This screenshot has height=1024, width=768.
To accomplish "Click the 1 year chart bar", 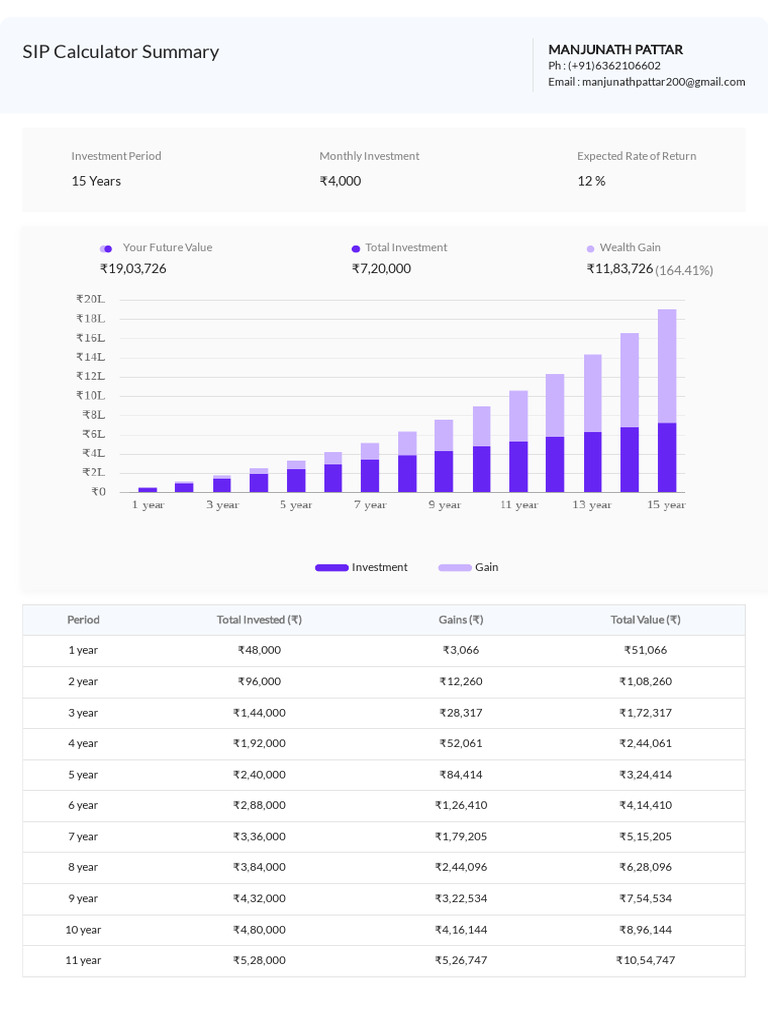I will [x=148, y=490].
